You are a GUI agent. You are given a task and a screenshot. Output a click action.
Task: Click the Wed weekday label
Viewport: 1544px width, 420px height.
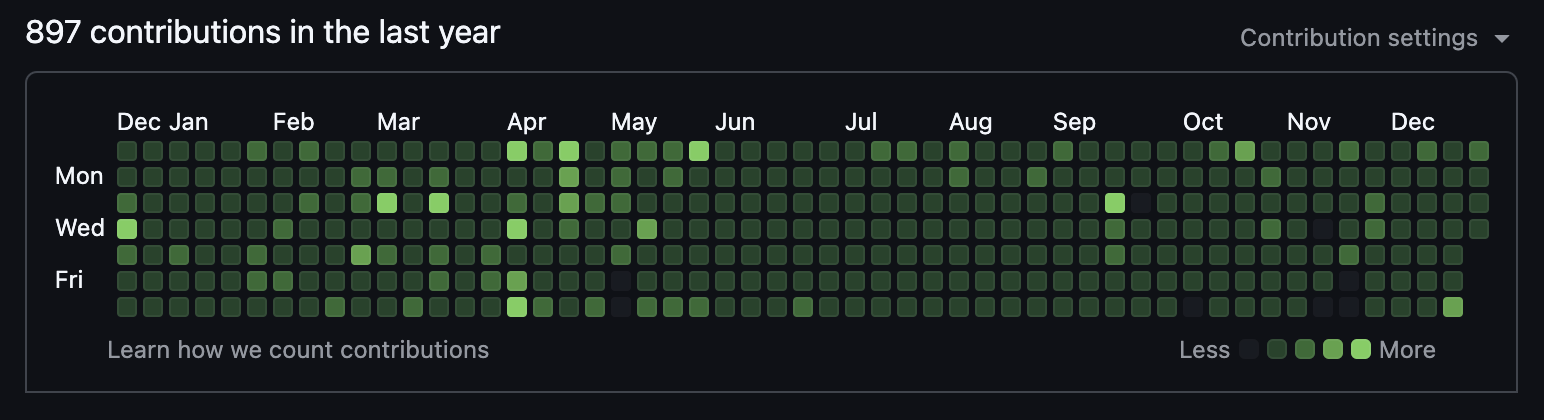point(80,228)
